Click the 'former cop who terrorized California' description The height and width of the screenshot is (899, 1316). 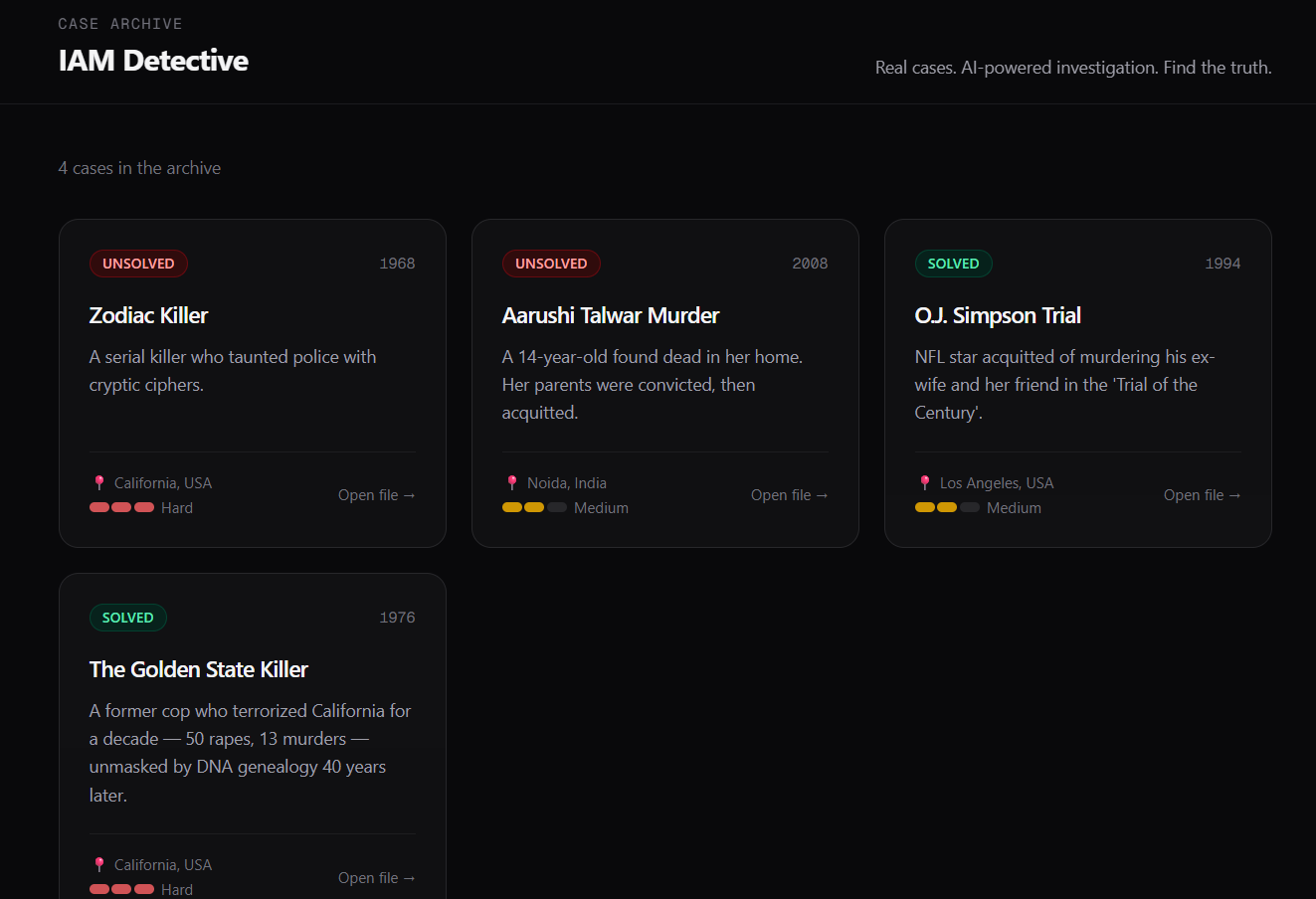tap(250, 753)
